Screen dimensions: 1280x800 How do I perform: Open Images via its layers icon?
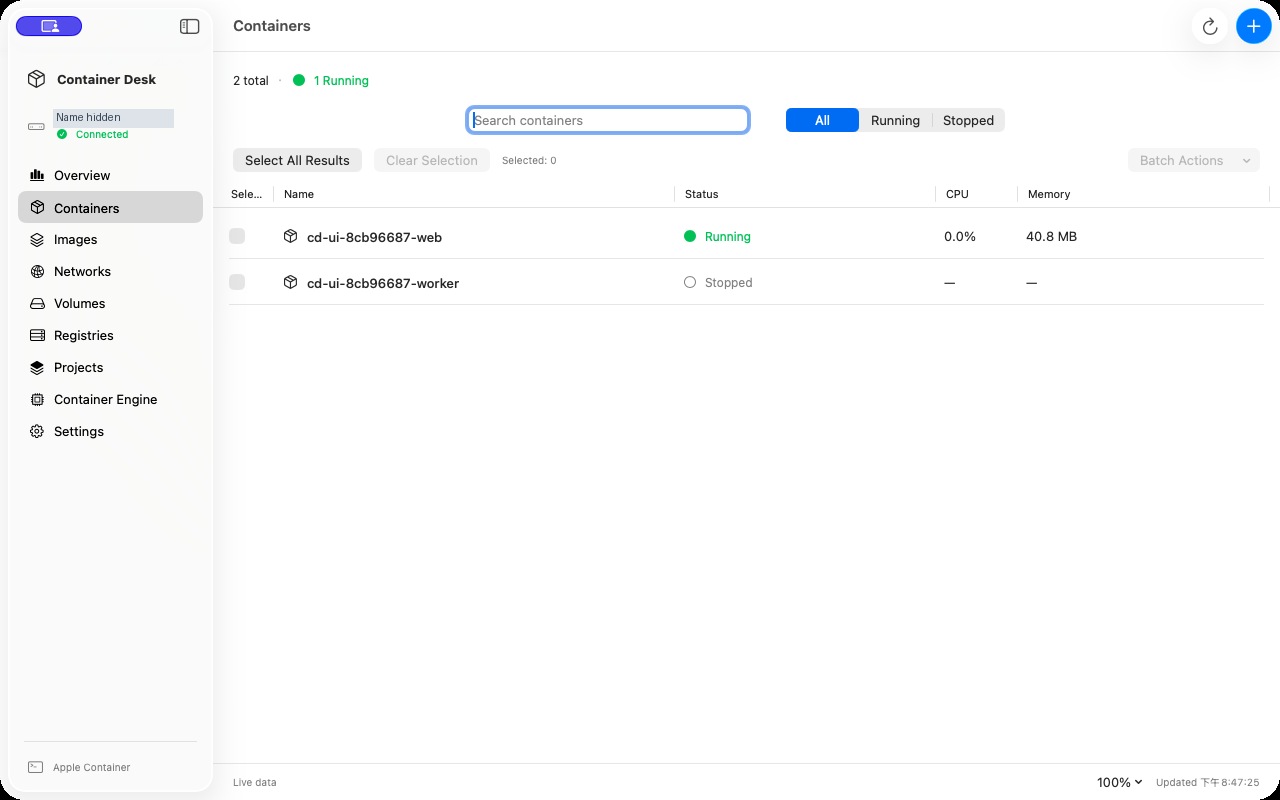point(37,240)
